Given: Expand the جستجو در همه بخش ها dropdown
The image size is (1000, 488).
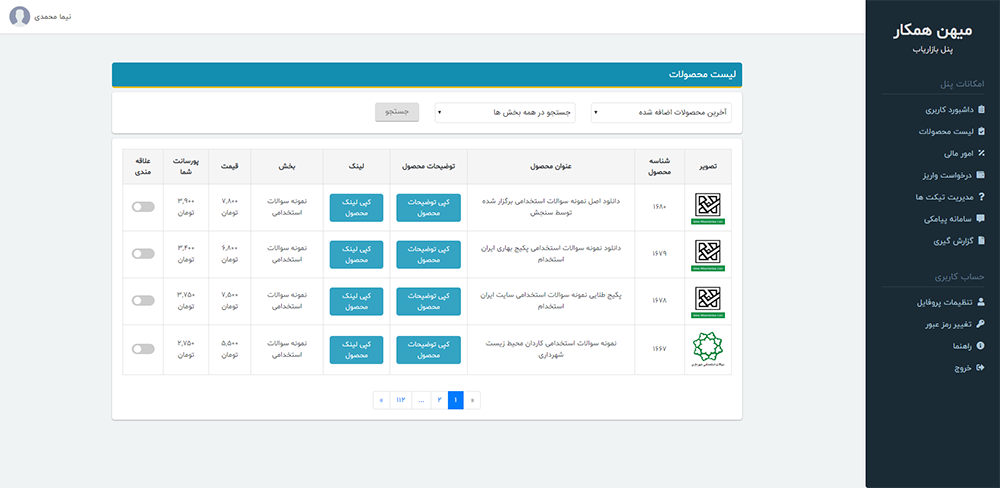Looking at the screenshot, I should coord(505,113).
